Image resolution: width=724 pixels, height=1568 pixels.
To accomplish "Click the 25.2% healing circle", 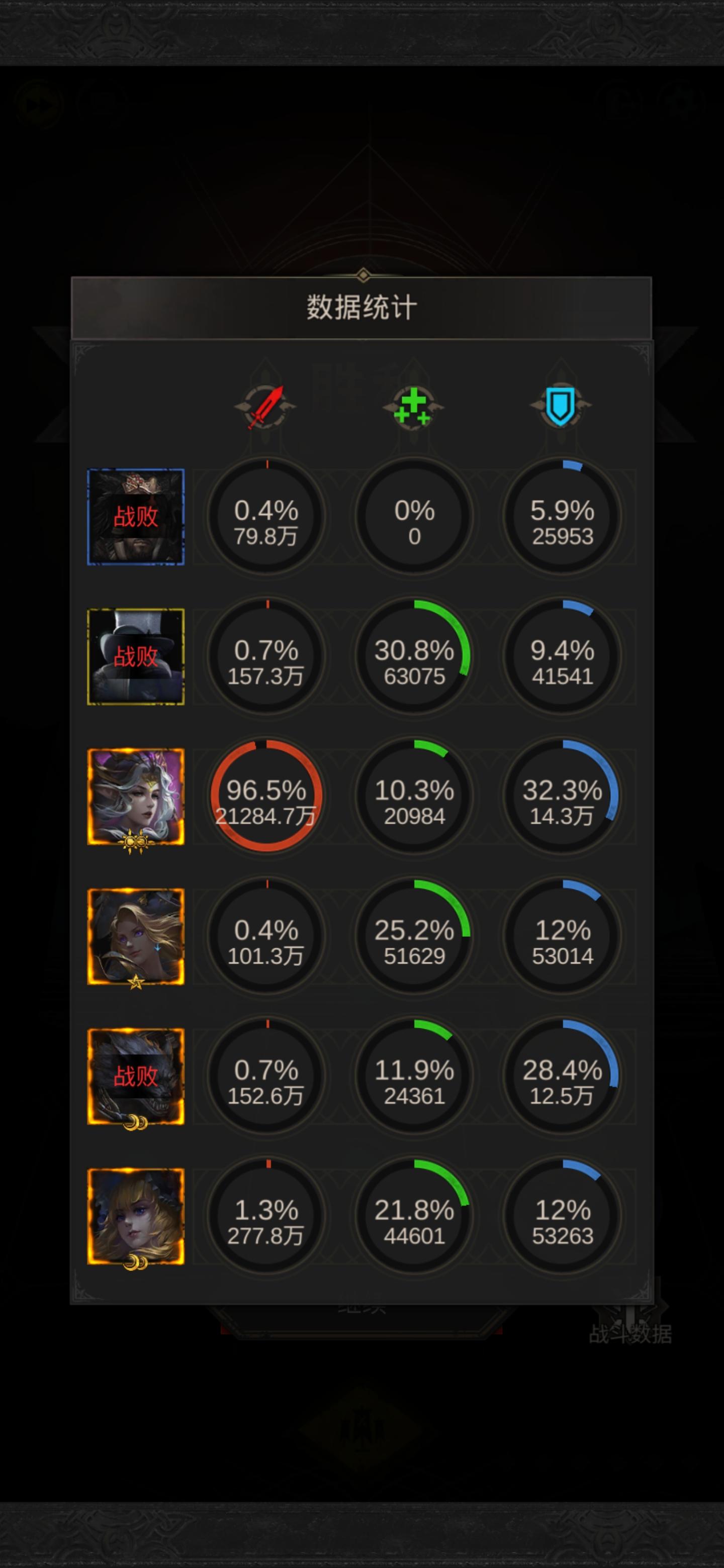I will tap(414, 936).
